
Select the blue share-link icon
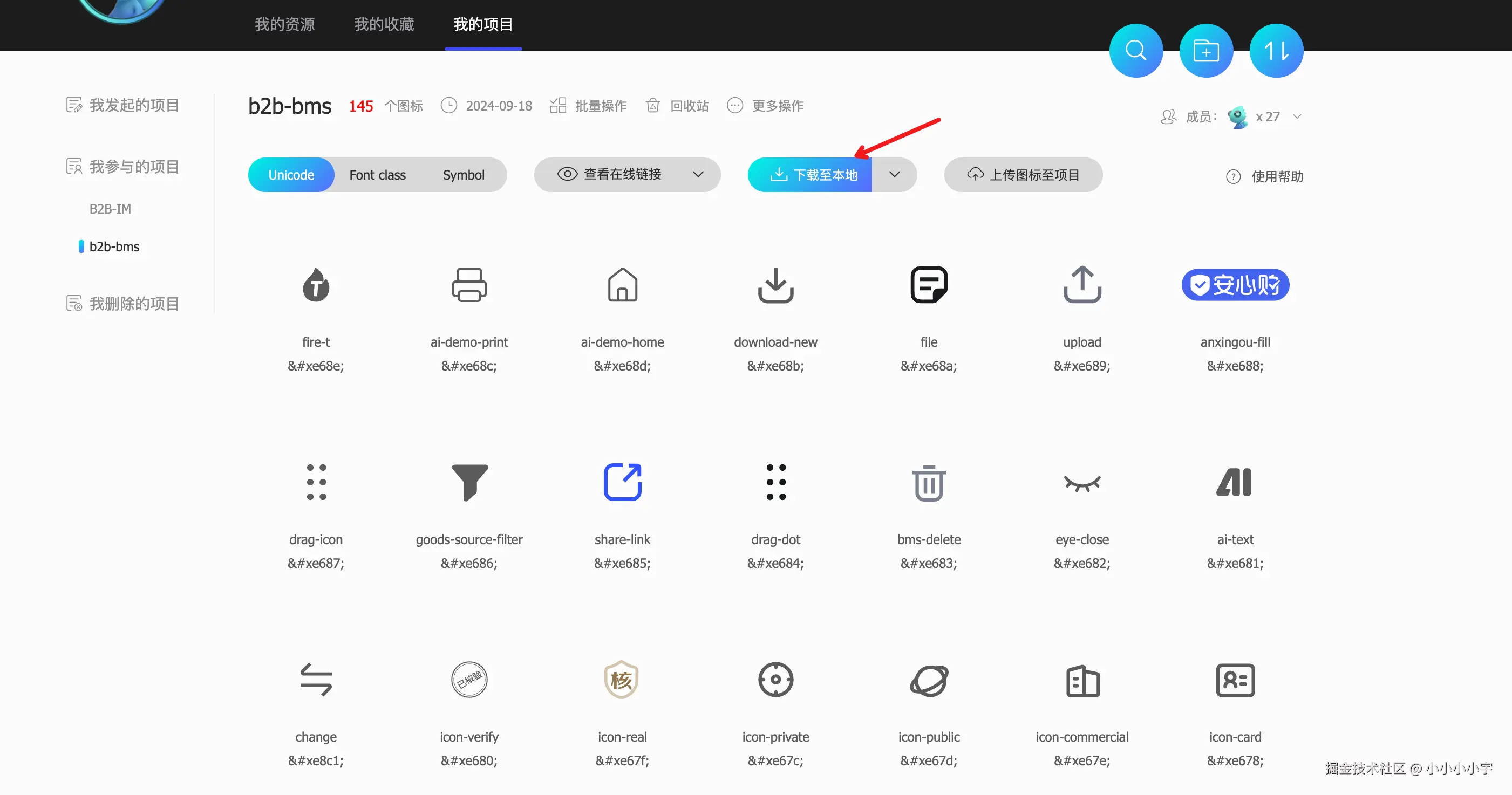point(622,482)
